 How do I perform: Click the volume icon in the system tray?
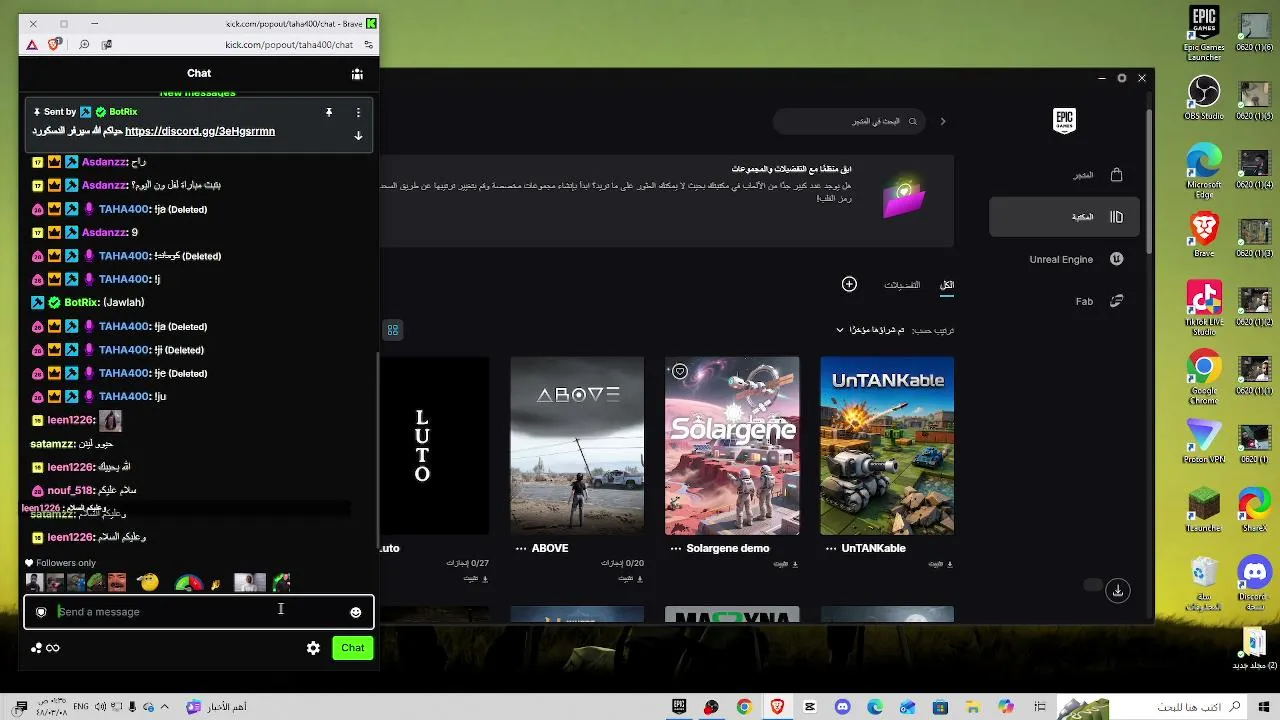coord(100,707)
